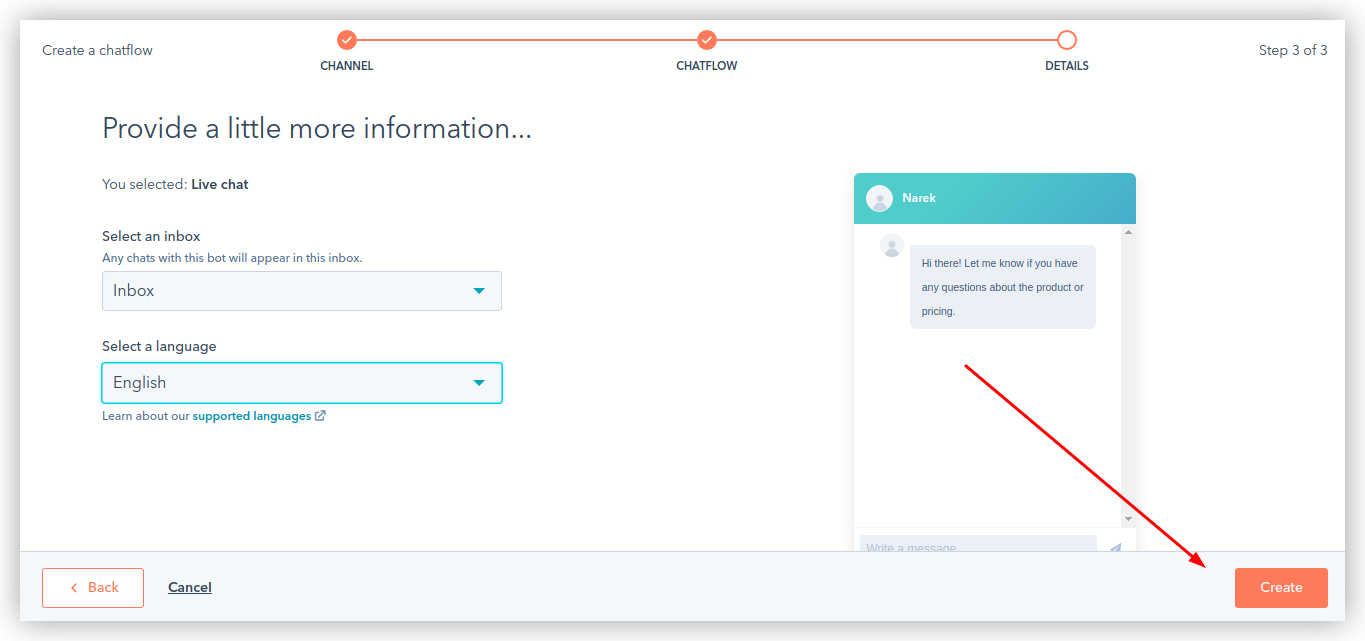Click the send message paper plane icon
This screenshot has width=1365, height=641.
[1114, 546]
